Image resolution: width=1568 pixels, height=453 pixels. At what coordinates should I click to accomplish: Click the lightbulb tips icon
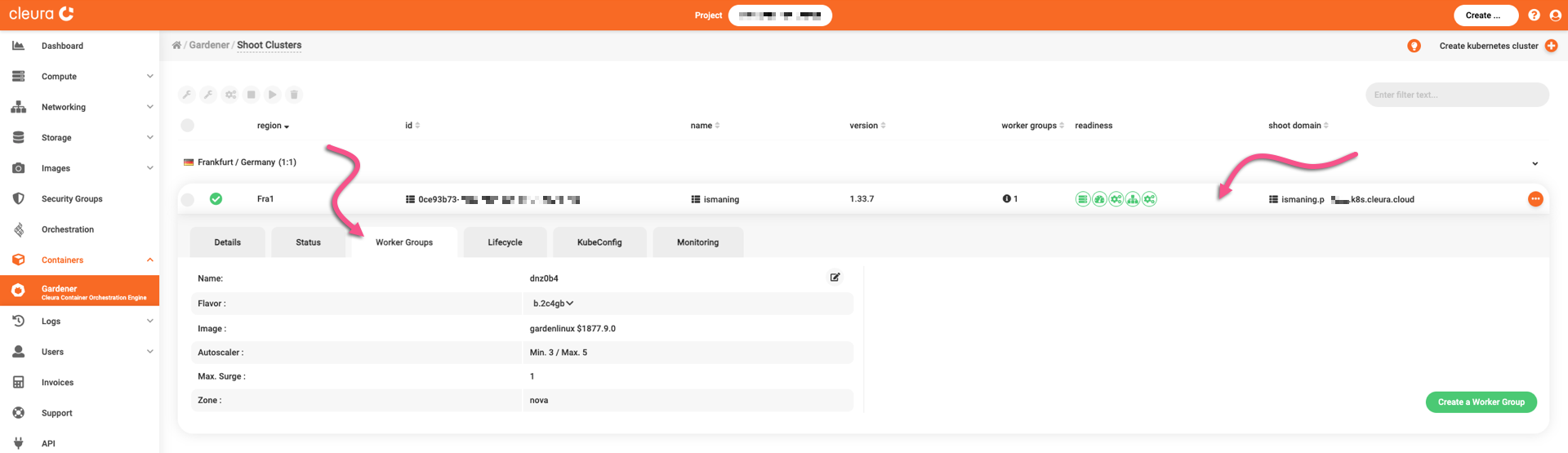(x=1414, y=46)
